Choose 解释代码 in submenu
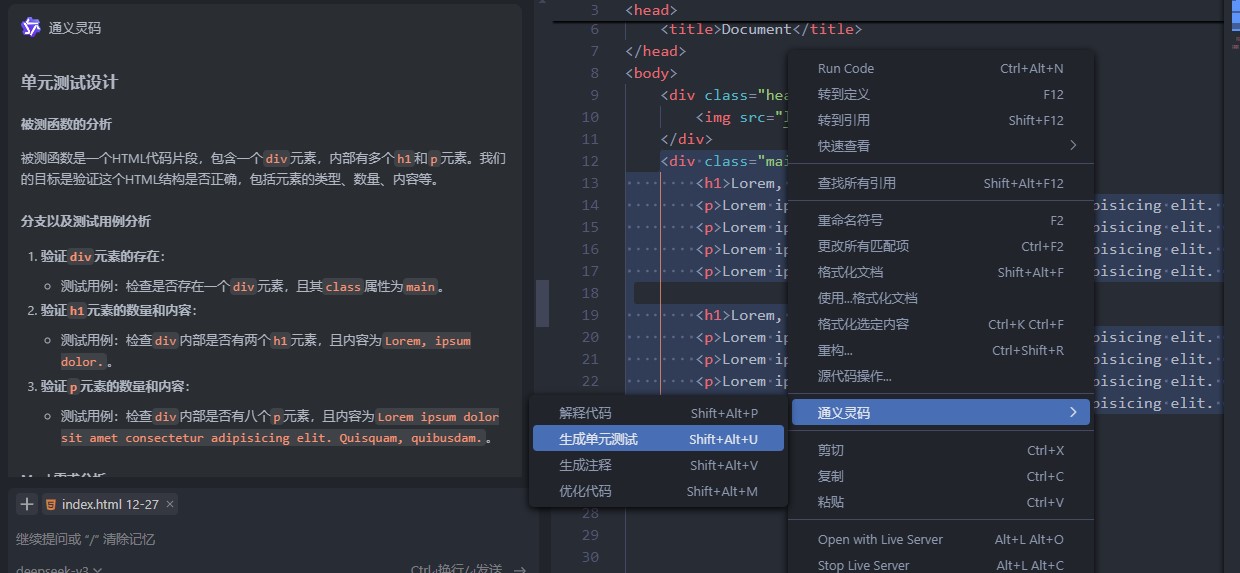Viewport: 1240px width, 573px height. click(658, 413)
